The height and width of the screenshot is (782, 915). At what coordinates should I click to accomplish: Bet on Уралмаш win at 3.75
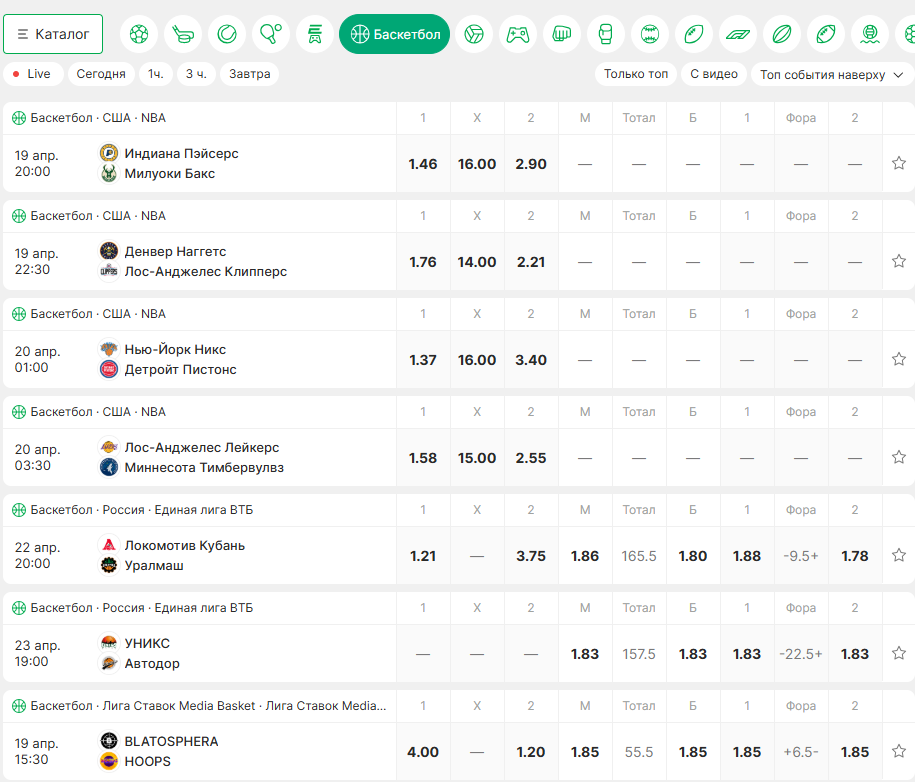tap(531, 556)
